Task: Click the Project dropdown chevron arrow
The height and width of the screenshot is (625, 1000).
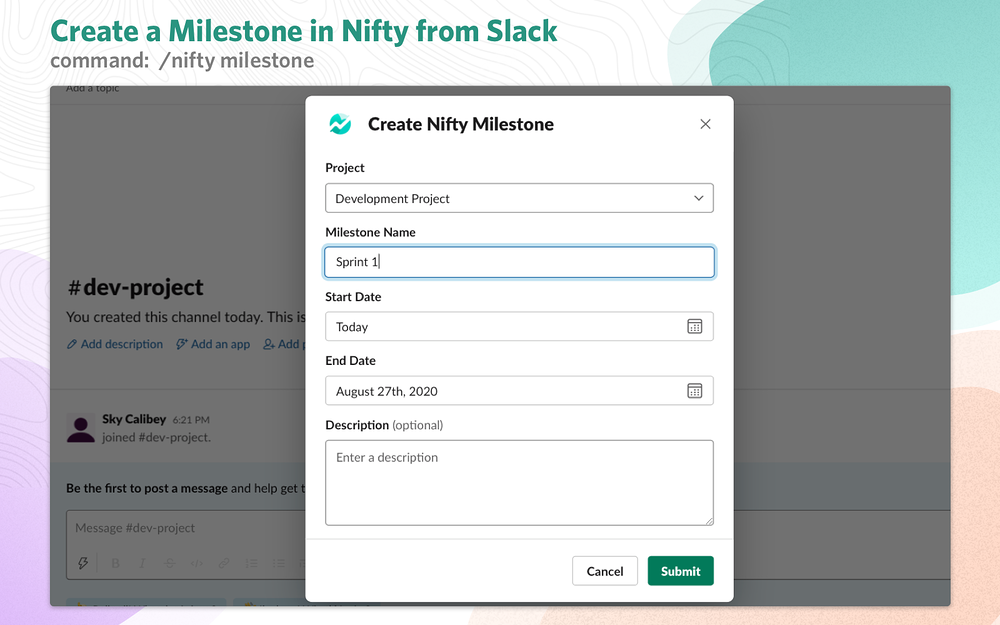Action: click(x=699, y=198)
